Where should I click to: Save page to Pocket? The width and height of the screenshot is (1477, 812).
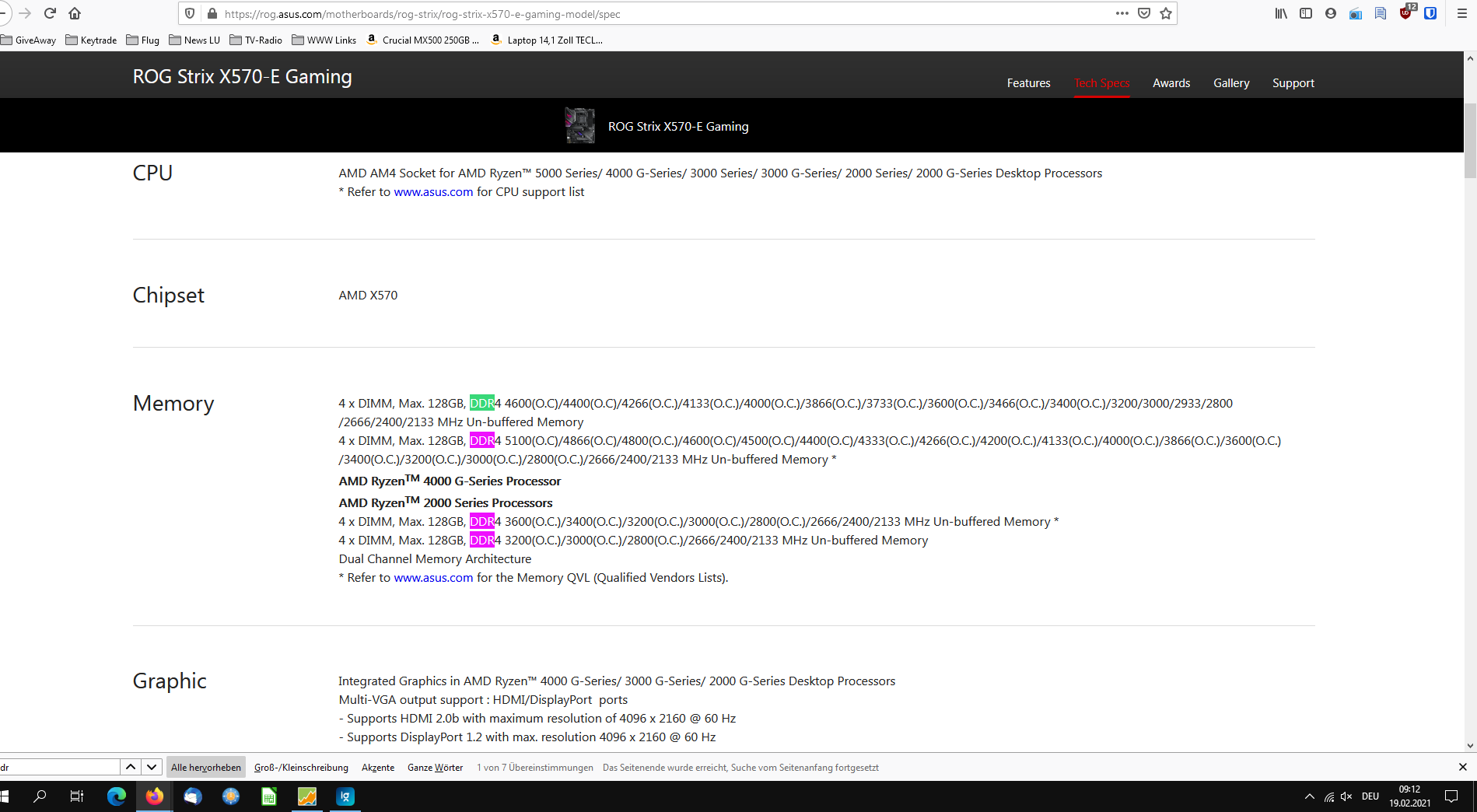click(1143, 13)
